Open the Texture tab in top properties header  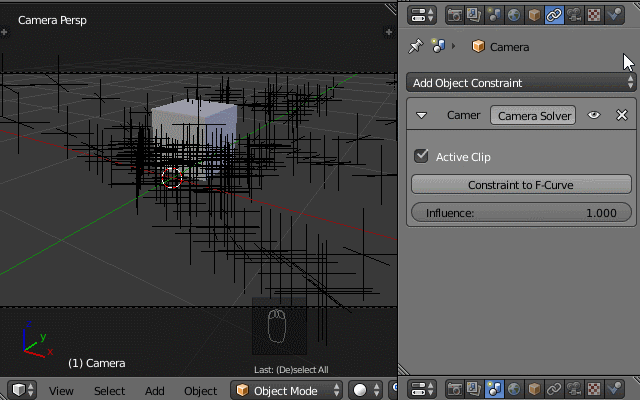tap(594, 15)
